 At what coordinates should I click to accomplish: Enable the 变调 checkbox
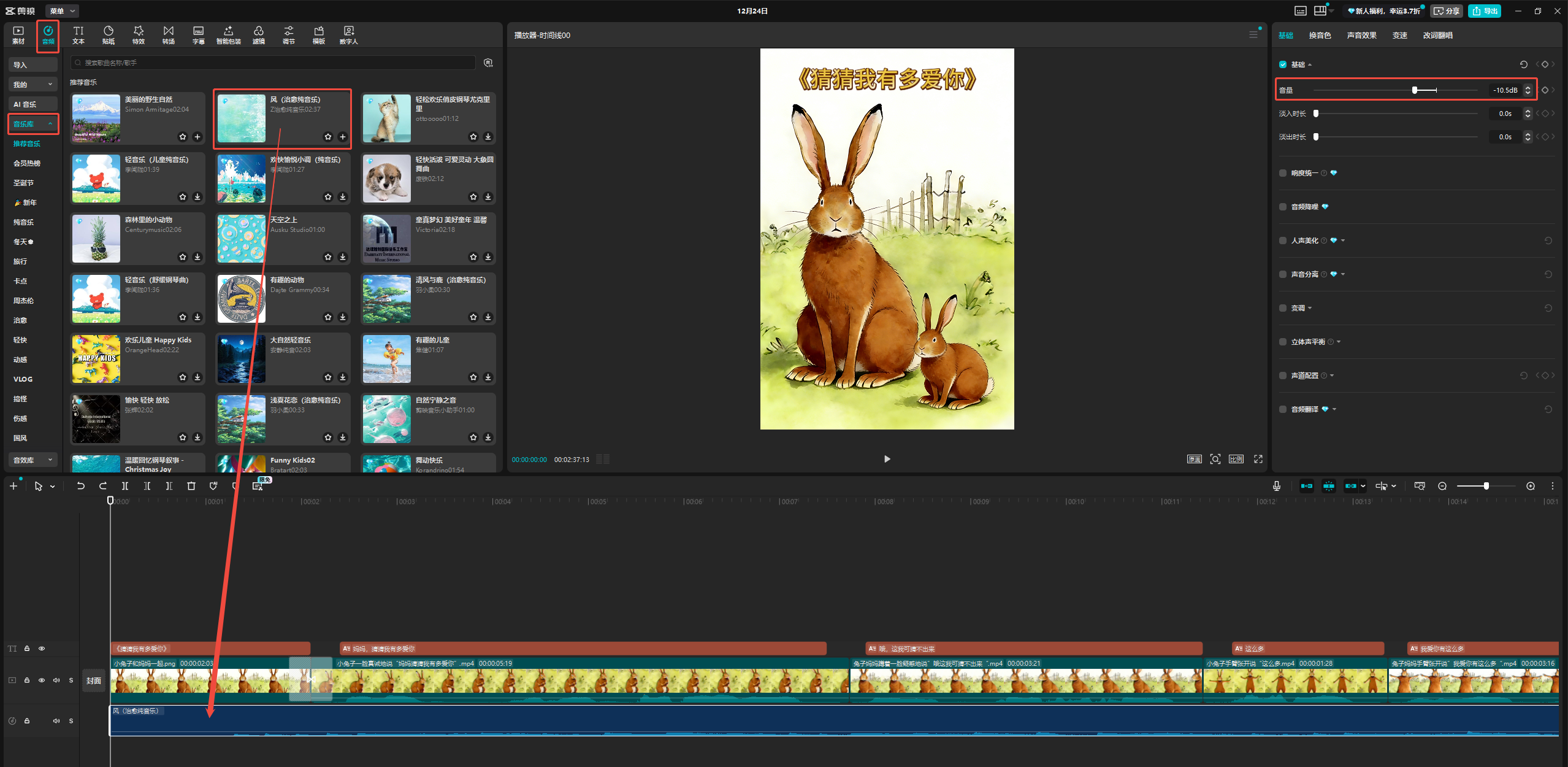[x=1283, y=308]
